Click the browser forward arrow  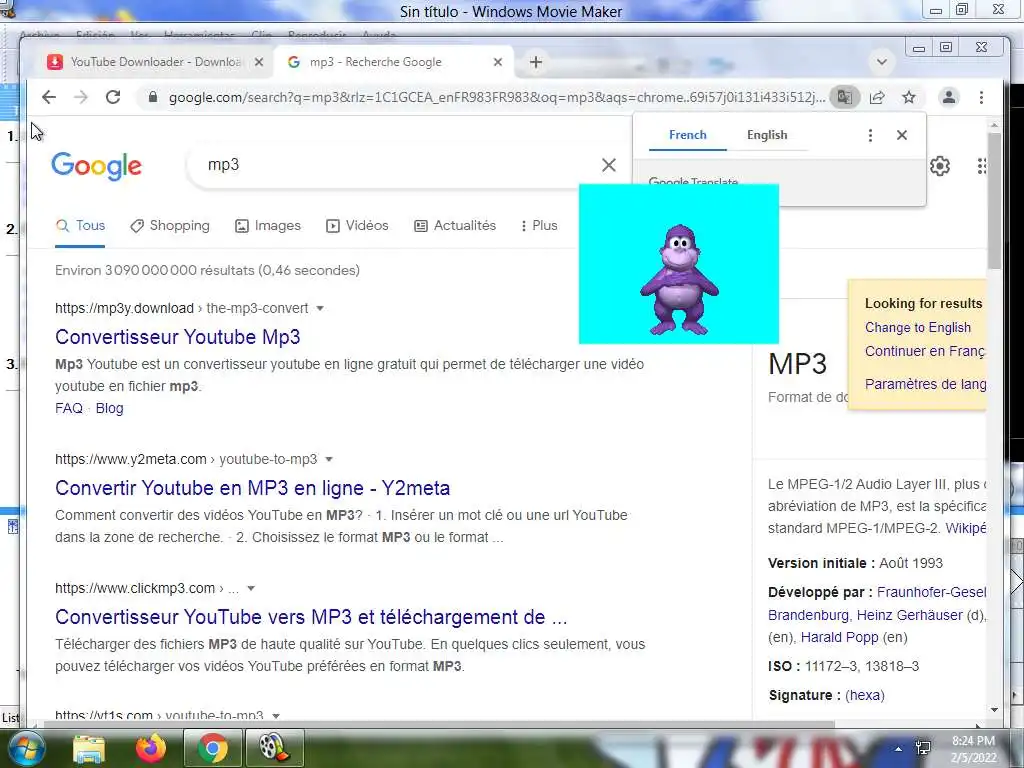pos(80,97)
